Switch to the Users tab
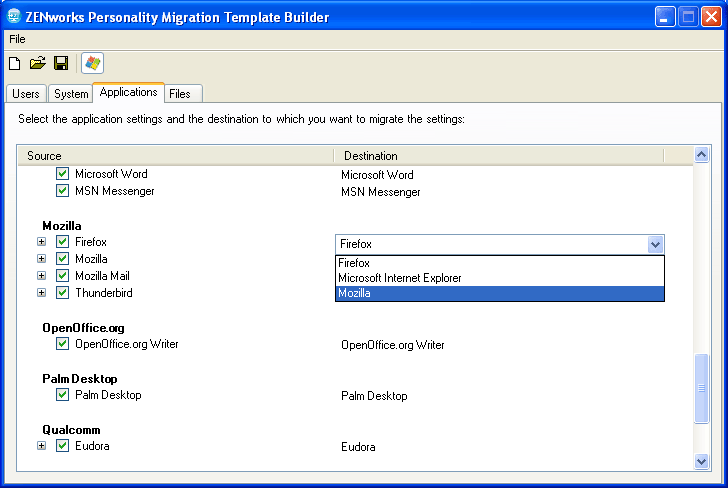728x488 pixels. (26, 94)
